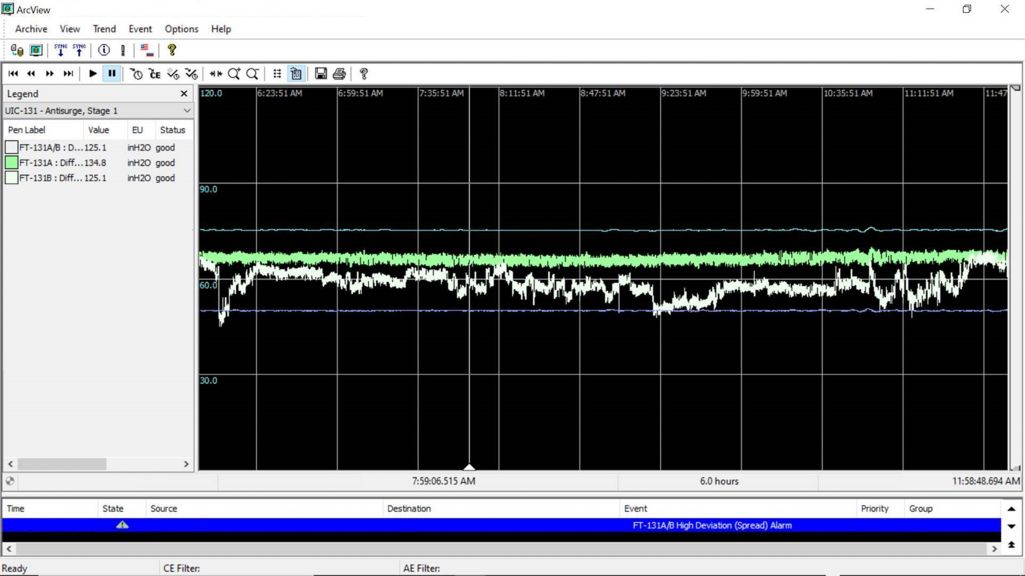Click the archive connection icon in top toolbar
This screenshot has width=1025, height=576.
click(17, 50)
